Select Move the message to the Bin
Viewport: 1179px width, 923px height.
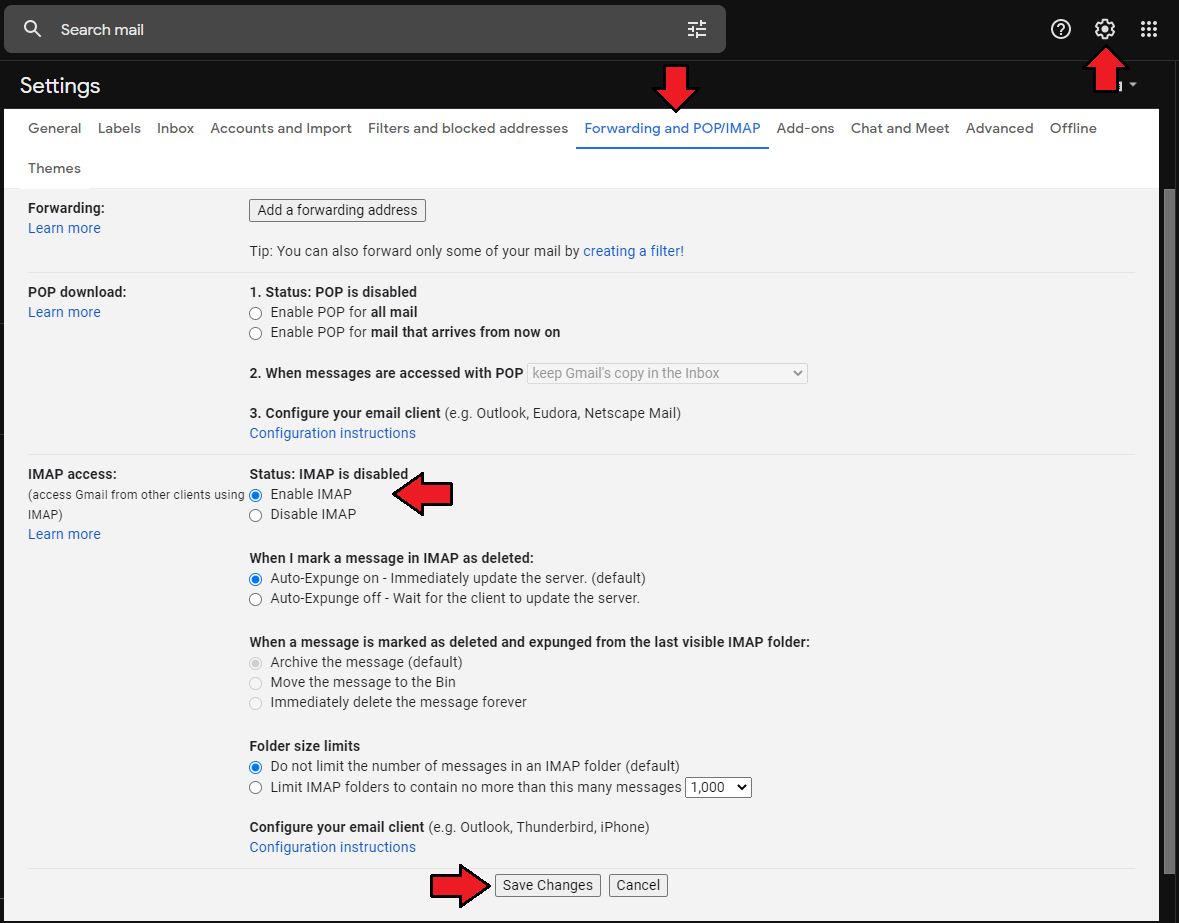pyautogui.click(x=256, y=684)
